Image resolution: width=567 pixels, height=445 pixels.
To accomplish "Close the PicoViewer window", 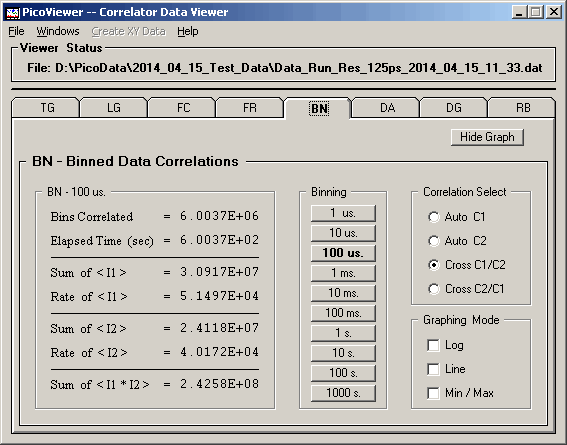I will tap(554, 13).
